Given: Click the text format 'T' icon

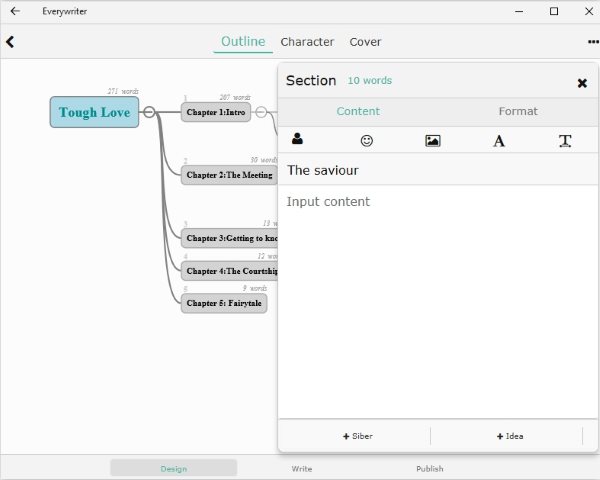Looking at the screenshot, I should (565, 141).
